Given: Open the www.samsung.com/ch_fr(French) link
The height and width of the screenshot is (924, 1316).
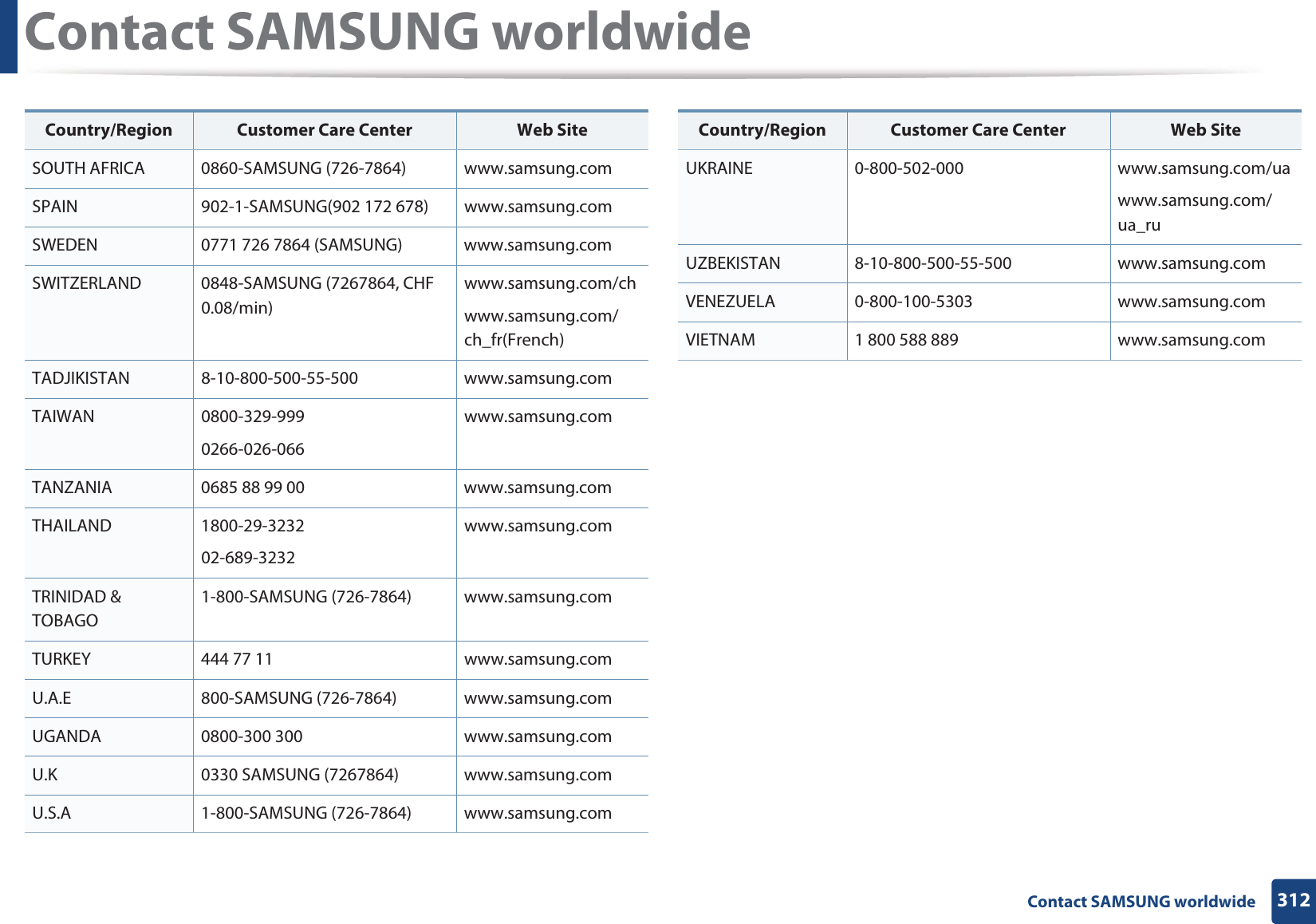Looking at the screenshot, I should 541,328.
